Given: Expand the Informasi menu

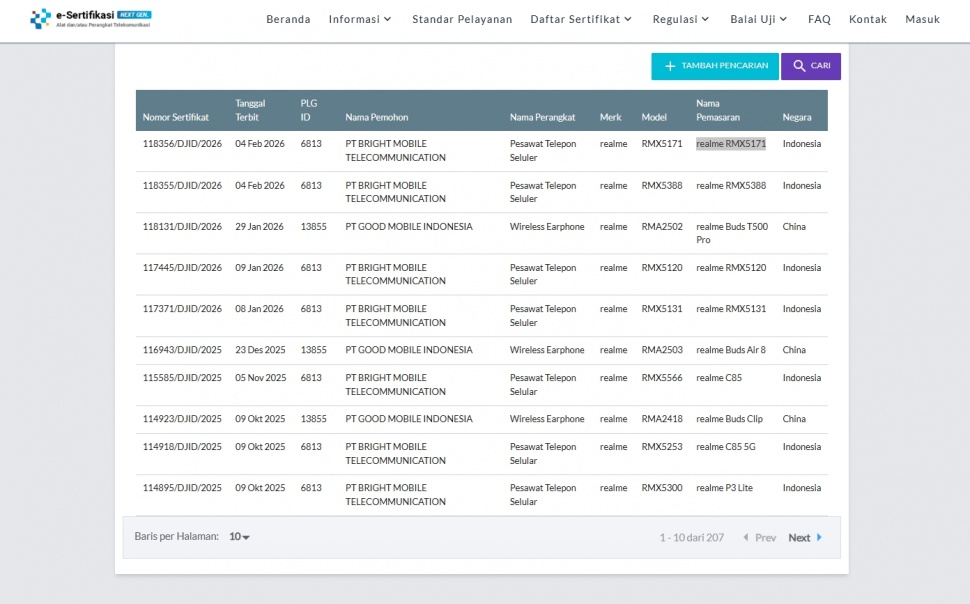Looking at the screenshot, I should tap(360, 19).
